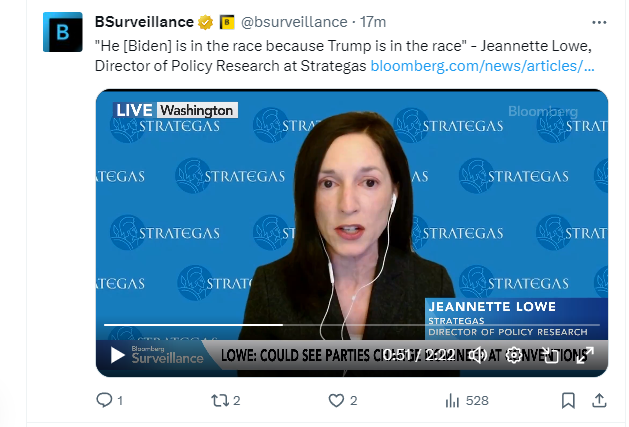Play the Bloomberg Surveillance video
629x427 pixels.
click(x=118, y=355)
